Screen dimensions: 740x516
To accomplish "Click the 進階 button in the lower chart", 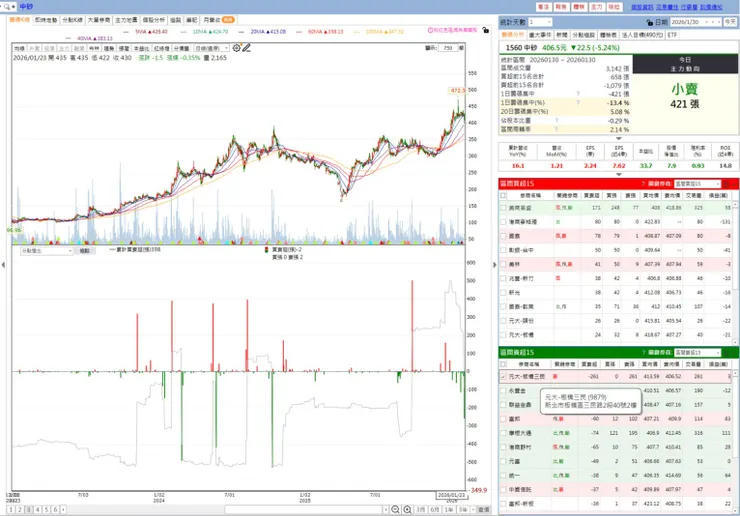I will click(x=84, y=251).
